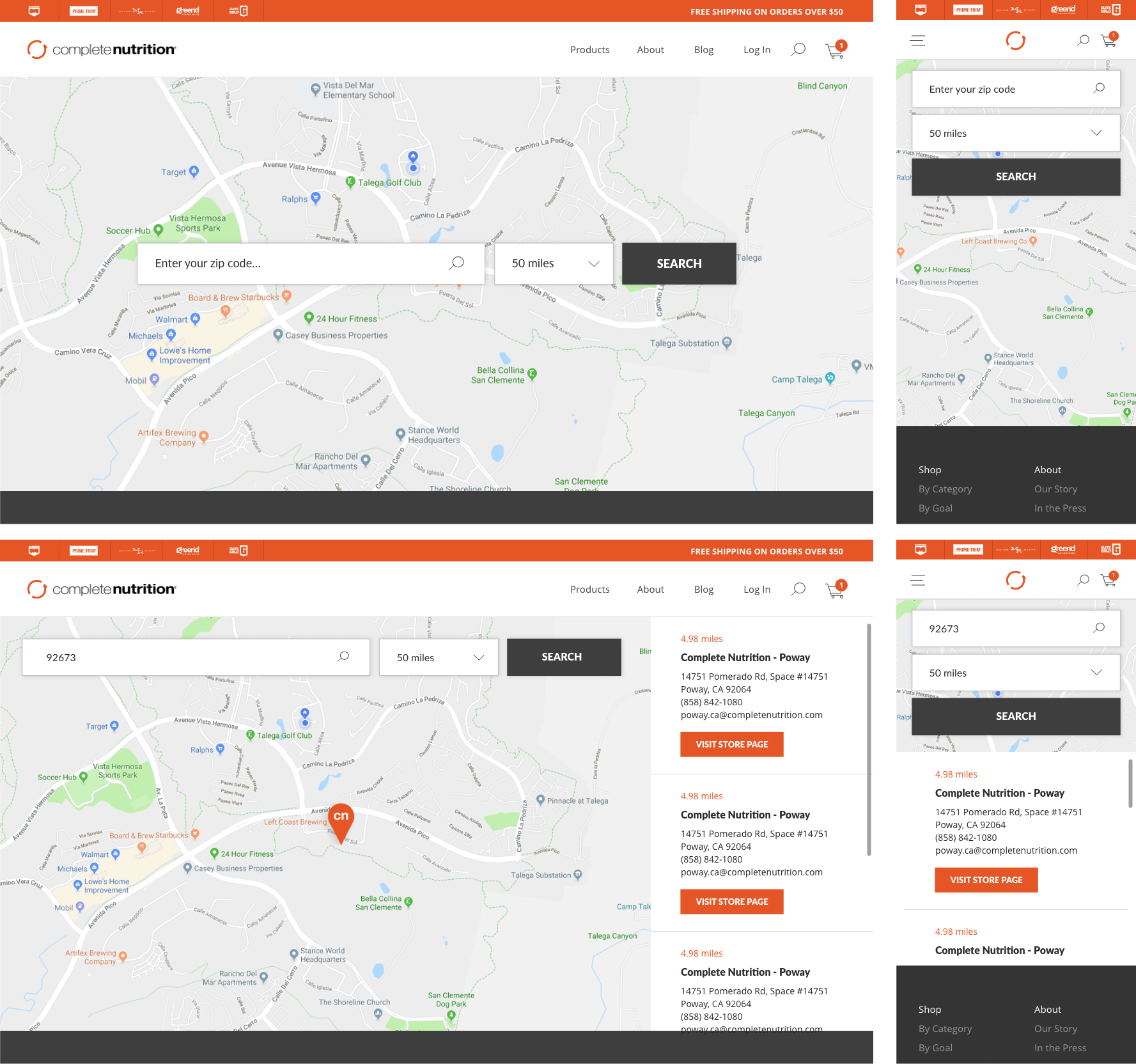Click the Vista Del Mar Elementary School marker

[x=315, y=90]
